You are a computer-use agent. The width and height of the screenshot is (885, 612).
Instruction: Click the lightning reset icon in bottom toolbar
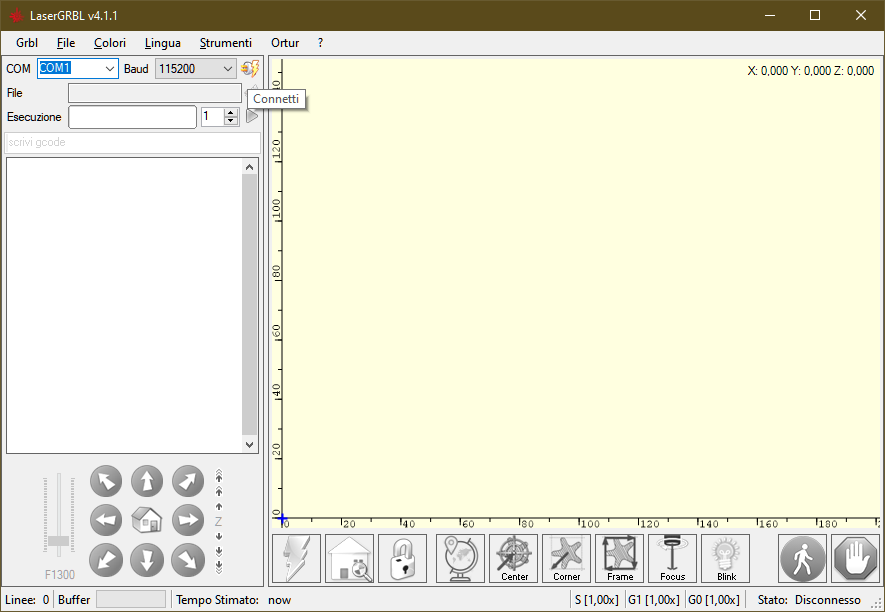[296, 558]
